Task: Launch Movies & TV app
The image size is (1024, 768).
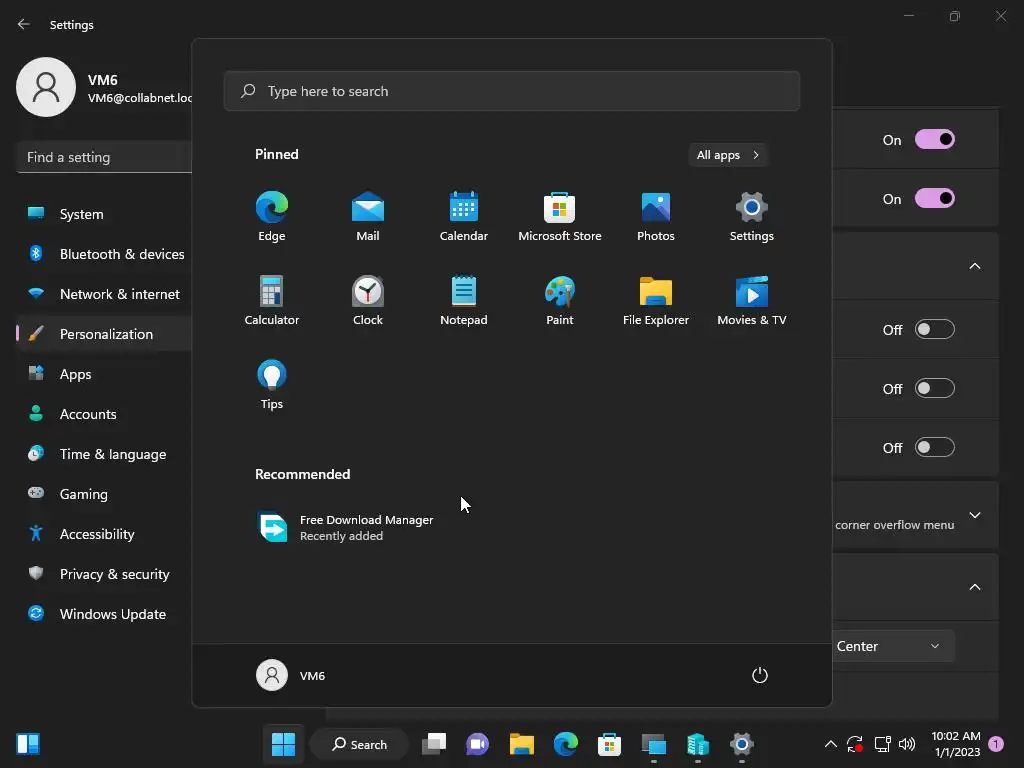Action: [752, 300]
